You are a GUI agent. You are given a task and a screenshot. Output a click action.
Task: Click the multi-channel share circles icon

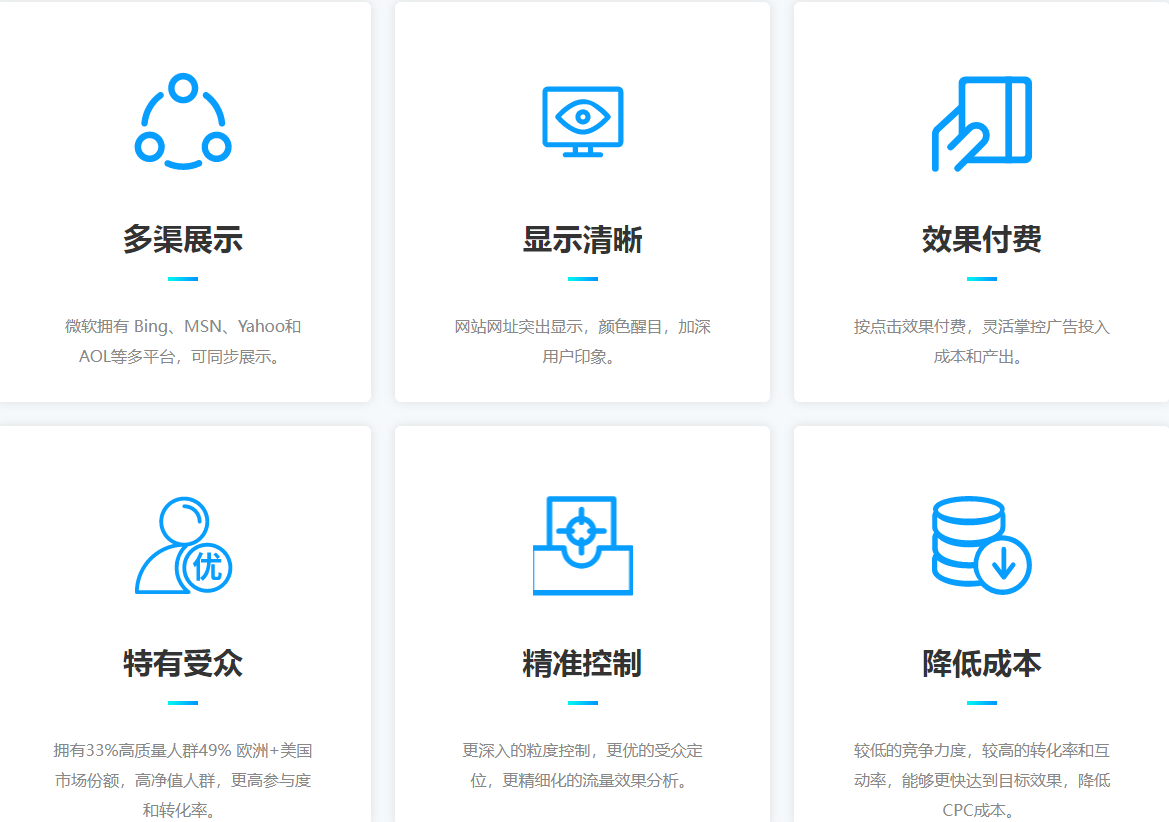[x=183, y=121]
